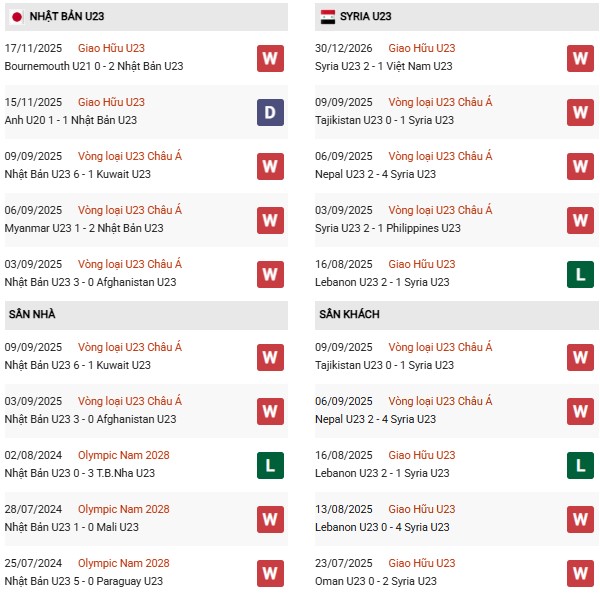
Task: Click L badge for T.B.Nha U23 match
Action: click(269, 465)
